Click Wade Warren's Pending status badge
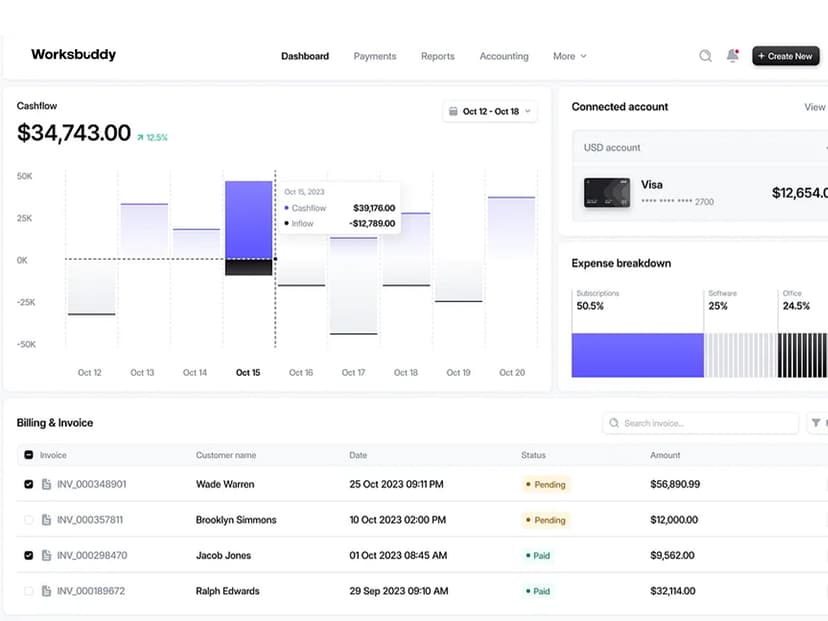The height and width of the screenshot is (621, 828). pyautogui.click(x=545, y=484)
